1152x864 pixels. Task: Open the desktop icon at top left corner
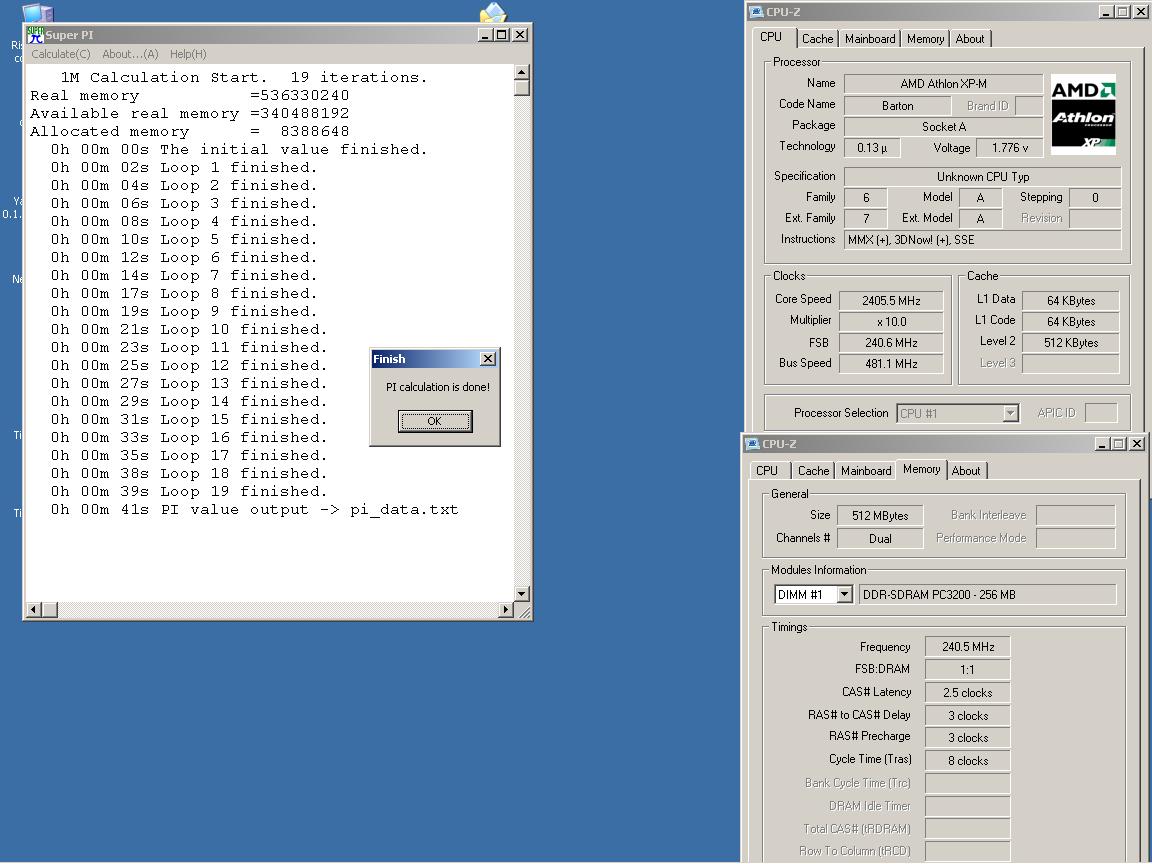[x=37, y=12]
